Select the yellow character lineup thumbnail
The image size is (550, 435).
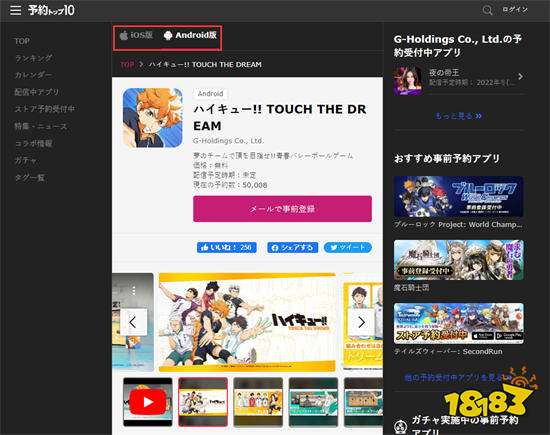pos(258,402)
